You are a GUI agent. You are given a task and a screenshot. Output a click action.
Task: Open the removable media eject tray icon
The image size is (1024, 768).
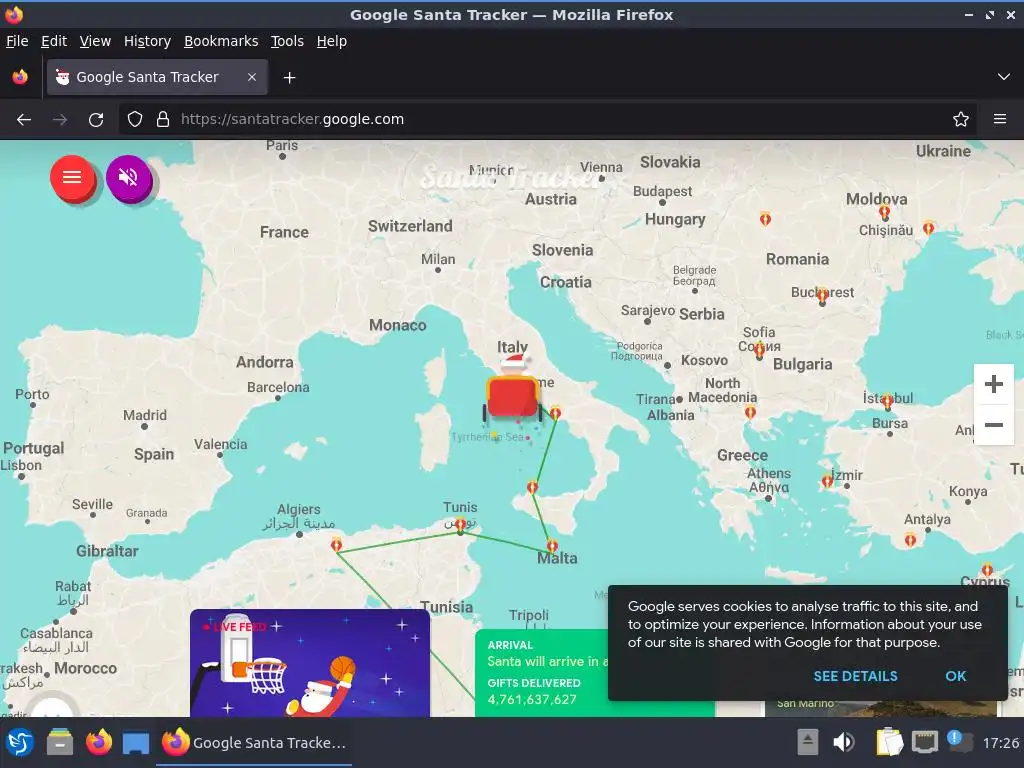tap(808, 742)
